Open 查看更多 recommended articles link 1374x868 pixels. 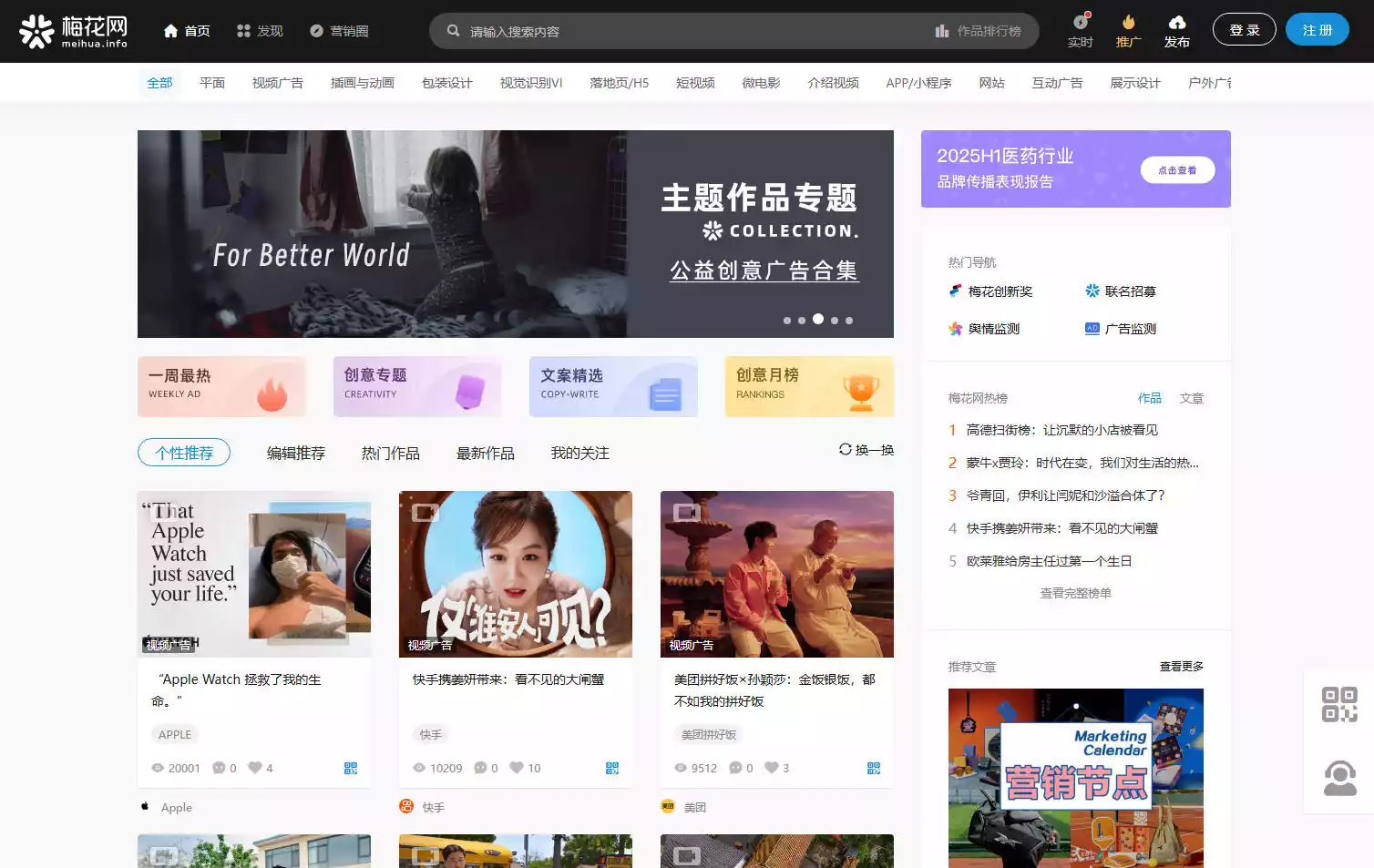1182,667
